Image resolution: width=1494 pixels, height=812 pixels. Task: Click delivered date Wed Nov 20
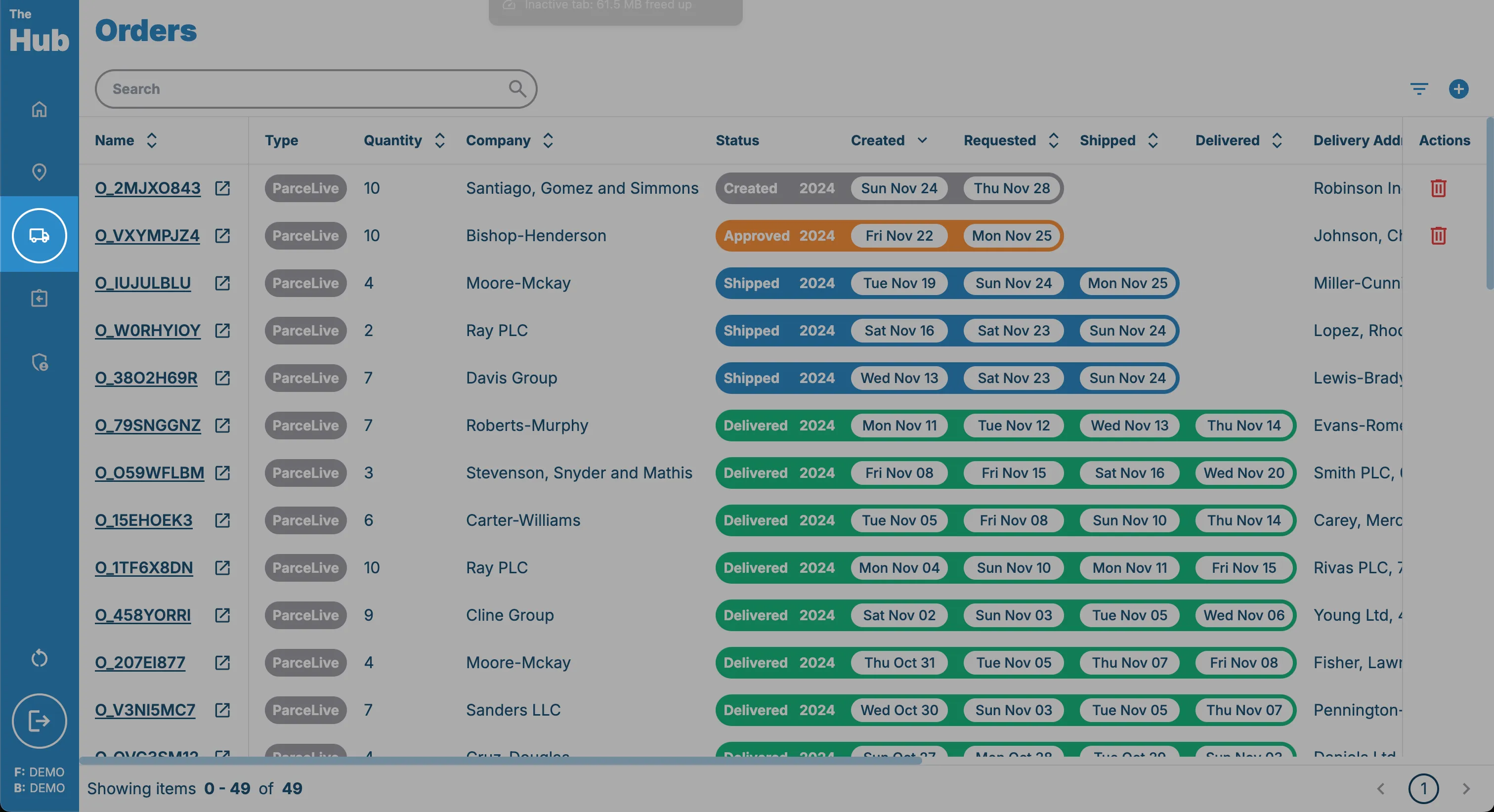[x=1244, y=472]
